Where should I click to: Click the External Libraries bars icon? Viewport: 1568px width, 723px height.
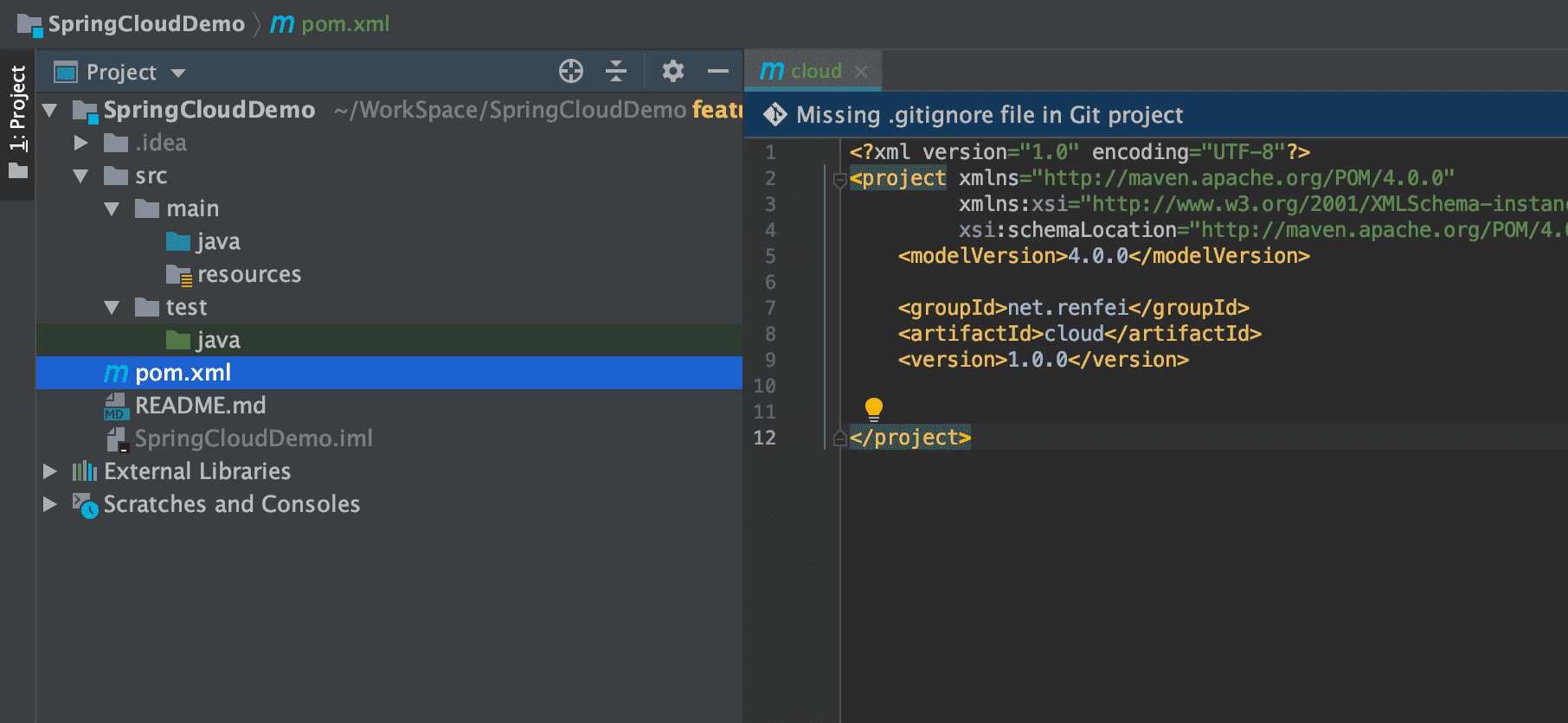click(x=85, y=471)
